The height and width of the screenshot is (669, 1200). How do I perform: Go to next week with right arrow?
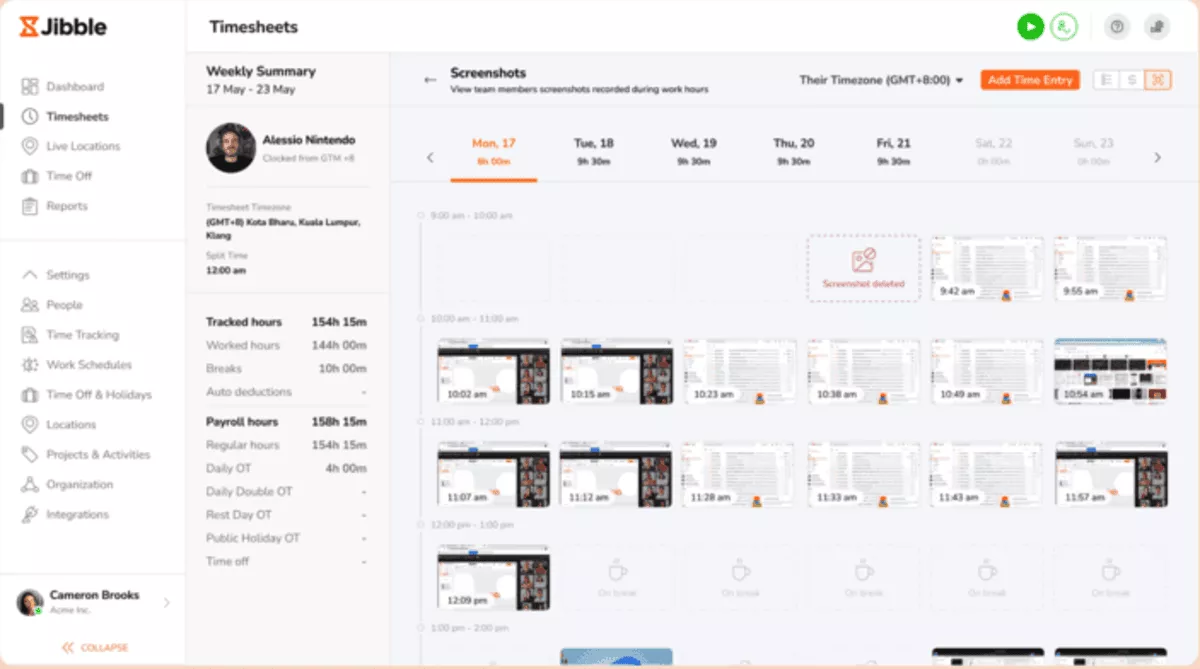(1158, 157)
